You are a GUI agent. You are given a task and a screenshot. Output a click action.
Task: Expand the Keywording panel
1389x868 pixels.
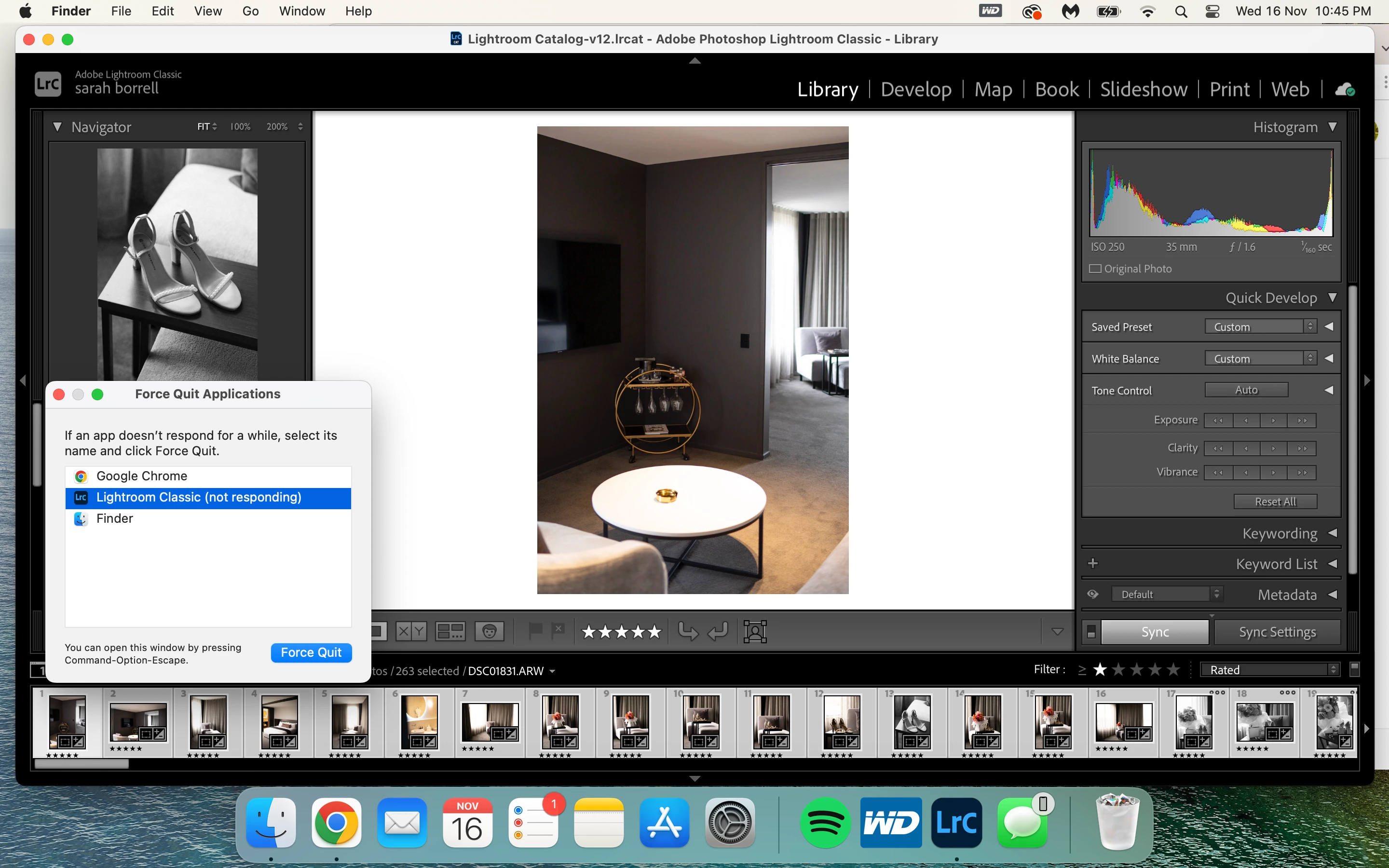pos(1280,534)
